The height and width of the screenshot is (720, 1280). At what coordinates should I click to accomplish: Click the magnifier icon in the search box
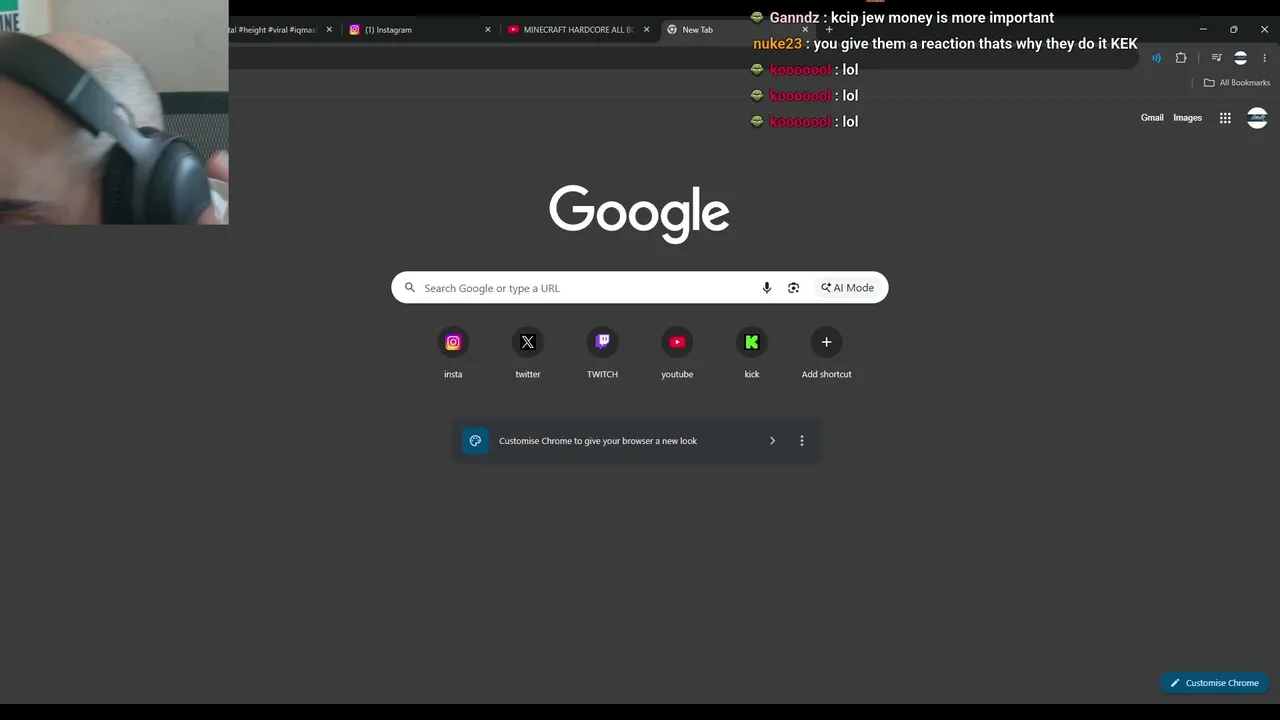tap(409, 288)
